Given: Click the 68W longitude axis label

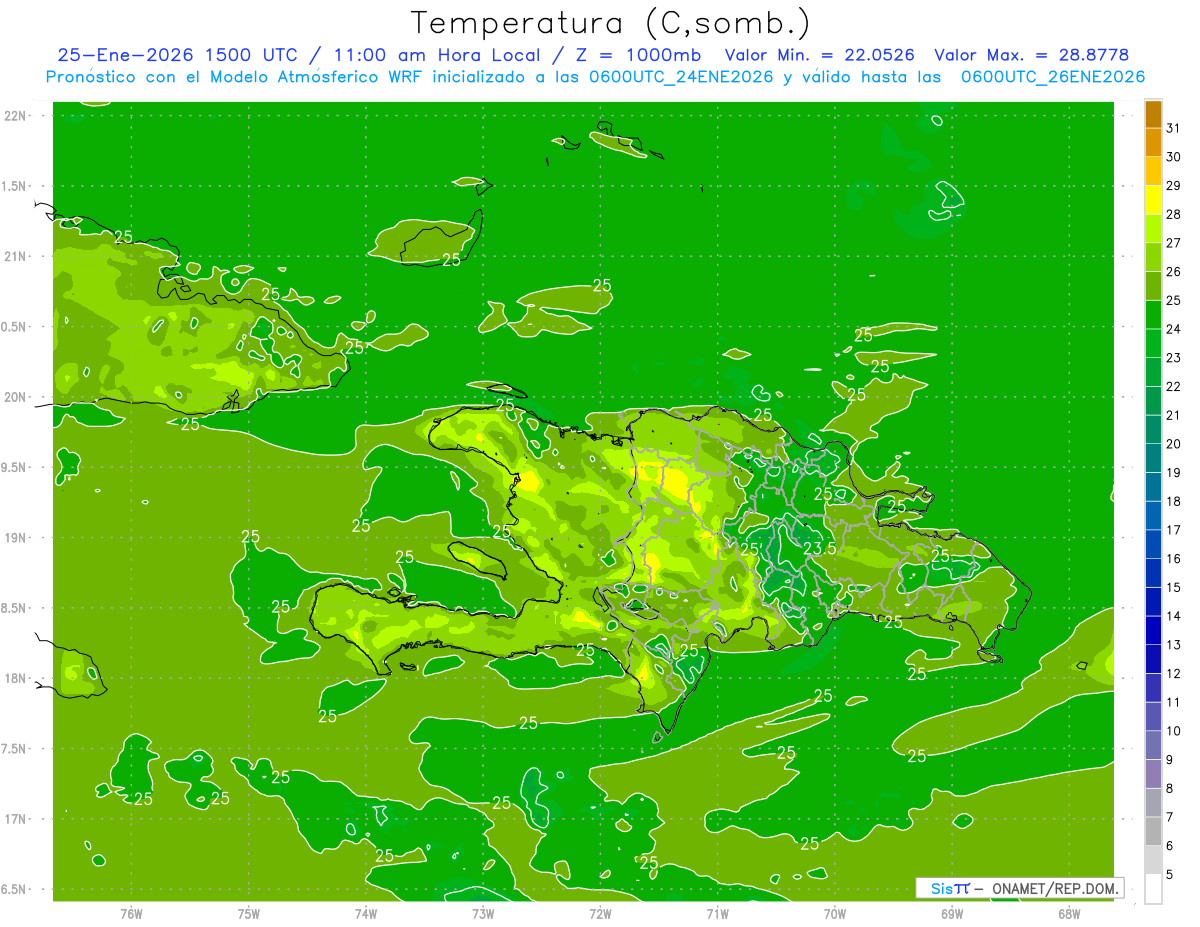Looking at the screenshot, I should (x=1068, y=913).
